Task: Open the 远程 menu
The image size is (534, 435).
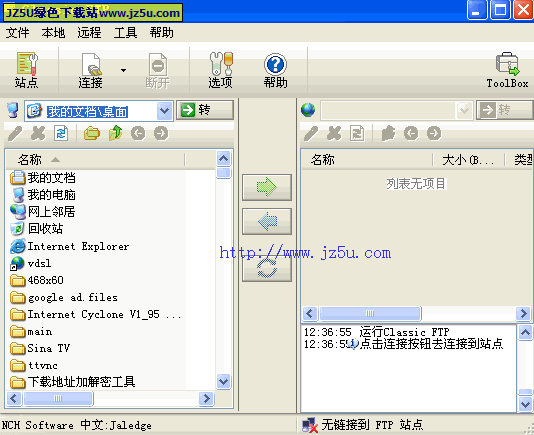Action: pyautogui.click(x=90, y=33)
